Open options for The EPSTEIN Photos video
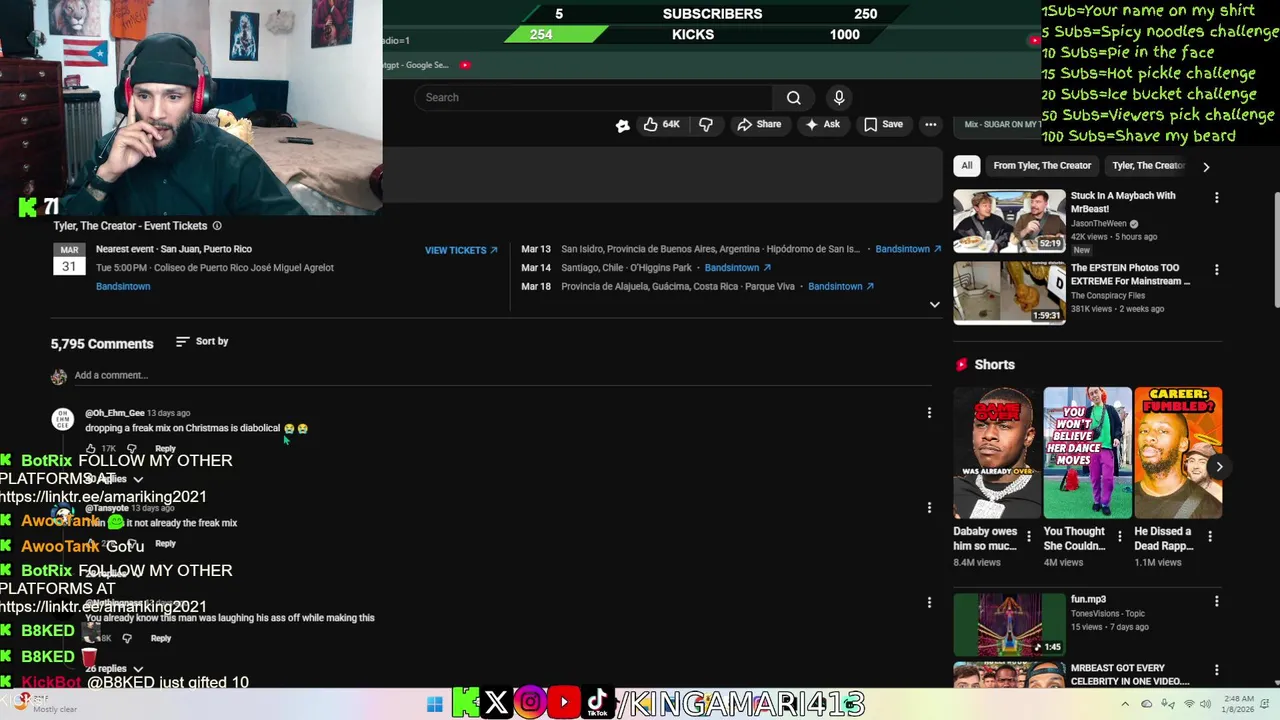Image resolution: width=1280 pixels, height=720 pixels. tap(1217, 270)
